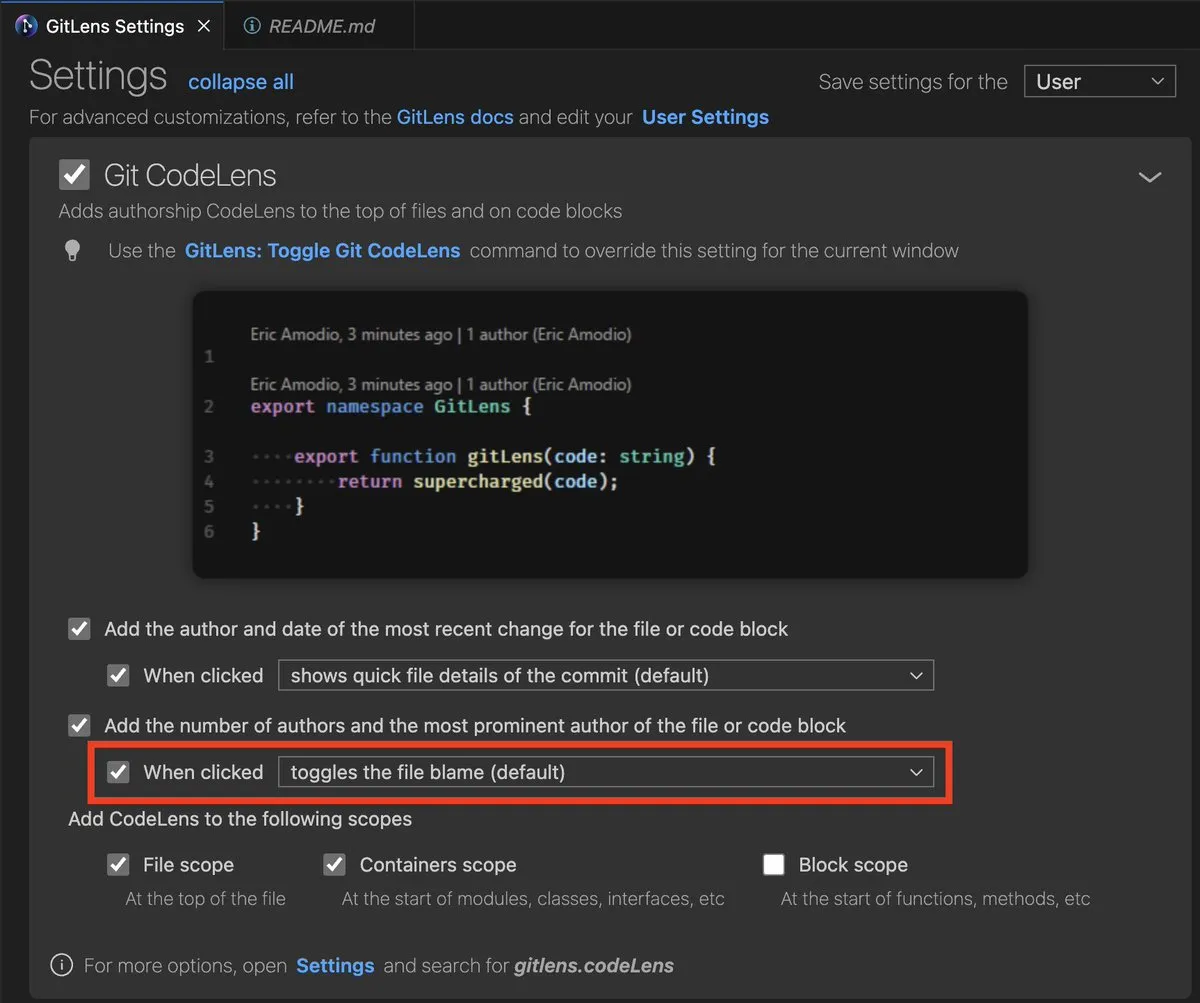
Task: Uncheck File scope
Action: click(x=118, y=864)
